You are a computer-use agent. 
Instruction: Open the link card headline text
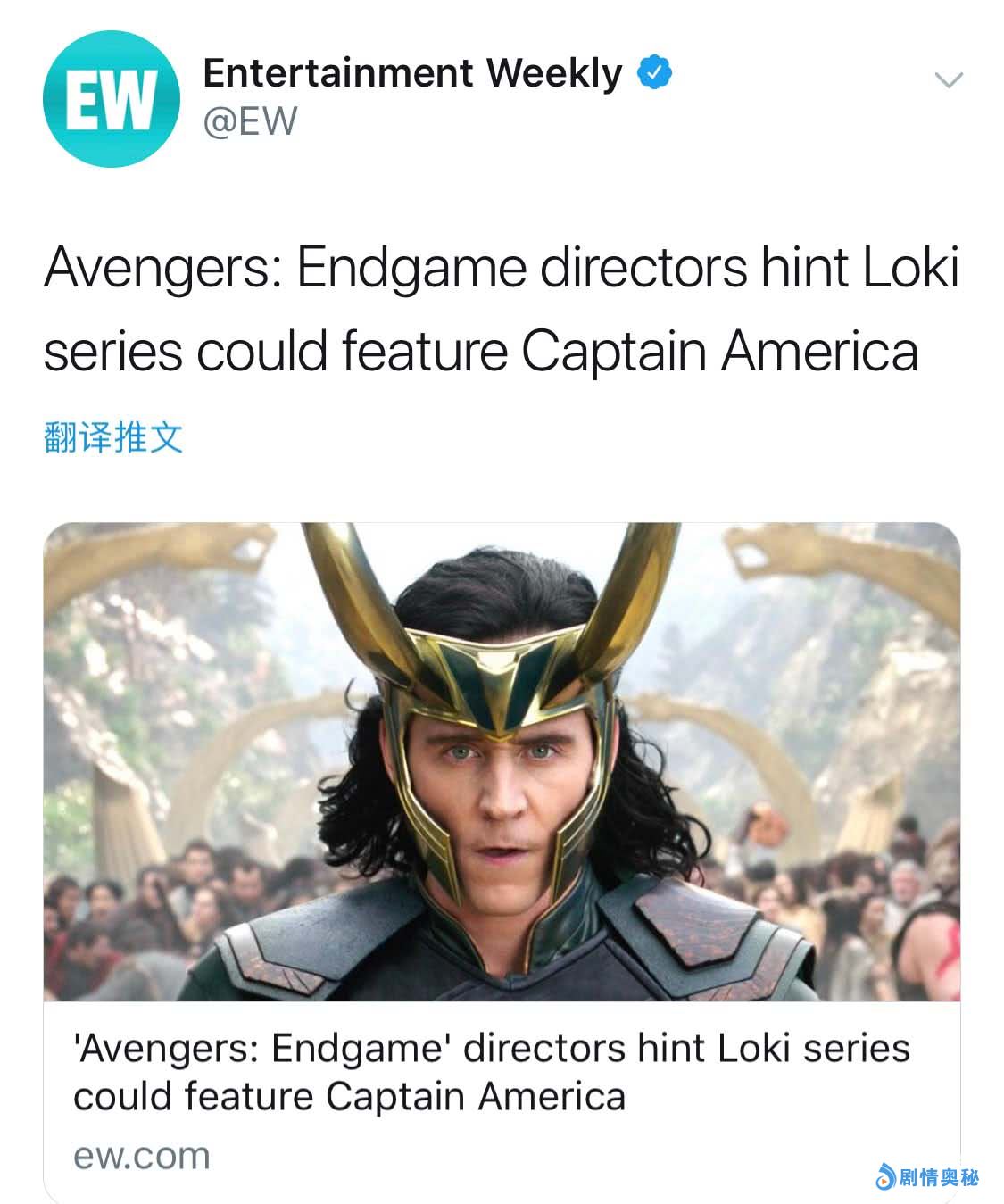click(492, 1072)
